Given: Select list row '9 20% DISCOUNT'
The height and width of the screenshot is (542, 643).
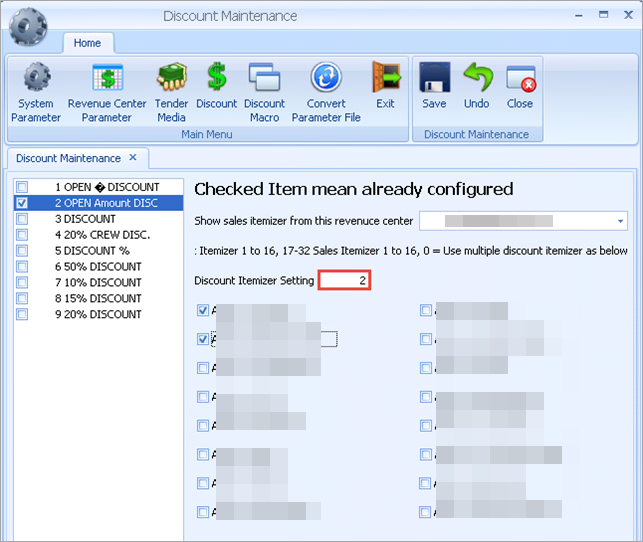Looking at the screenshot, I should [98, 314].
